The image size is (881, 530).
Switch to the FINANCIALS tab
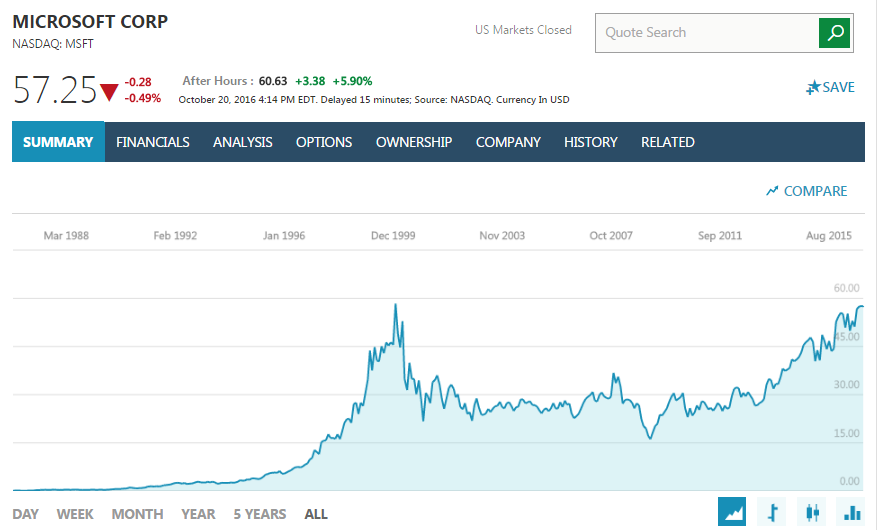[153, 142]
